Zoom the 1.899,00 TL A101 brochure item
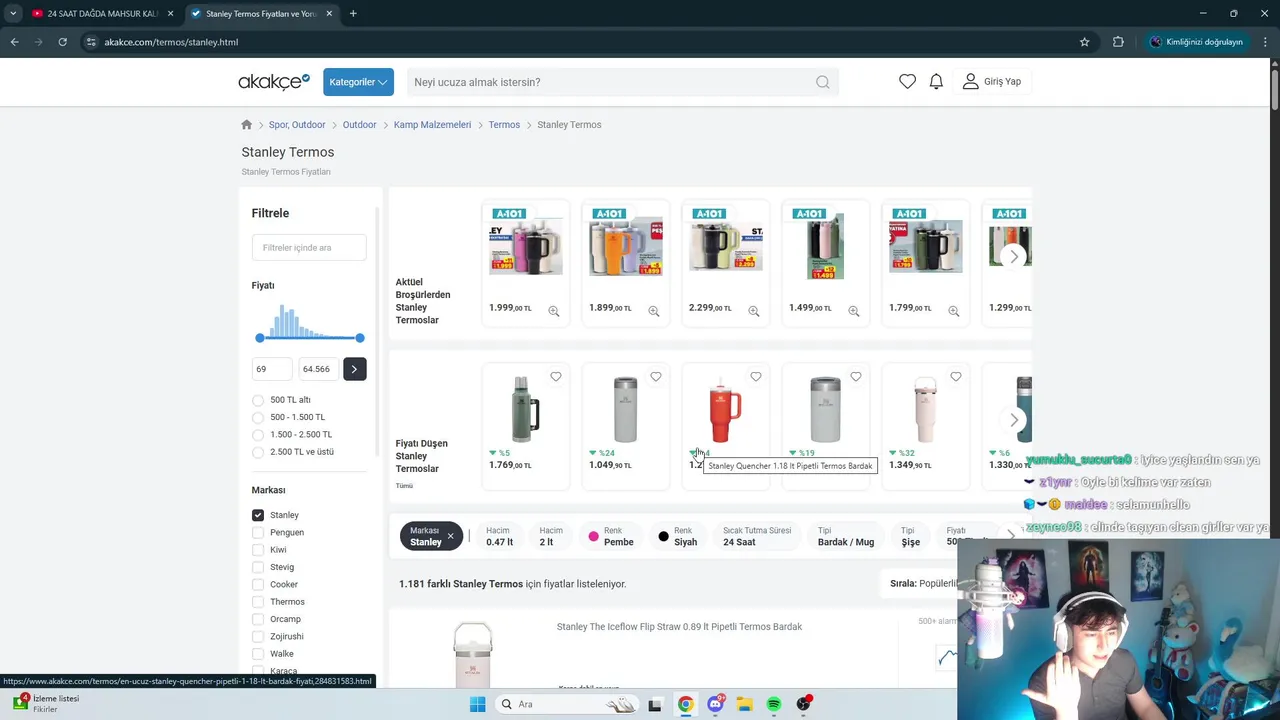Screen dimensions: 1280x720 [x=654, y=311]
